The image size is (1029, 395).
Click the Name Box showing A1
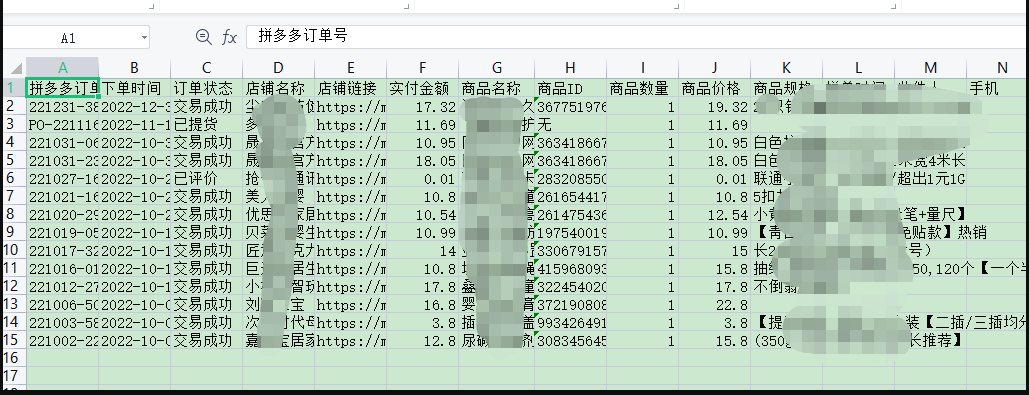pos(76,38)
